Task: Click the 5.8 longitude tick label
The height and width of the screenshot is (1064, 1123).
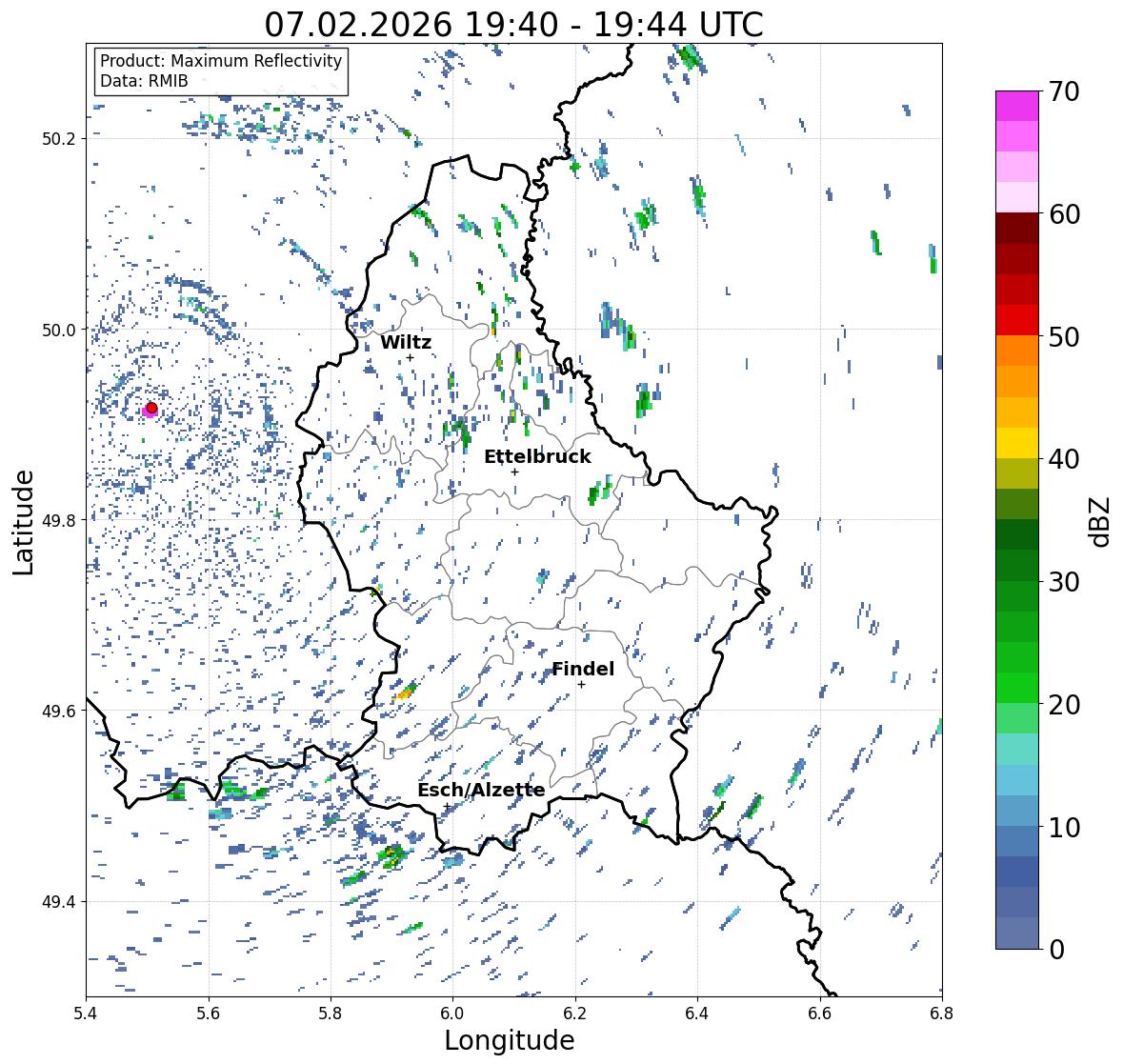Action: coord(331,1013)
